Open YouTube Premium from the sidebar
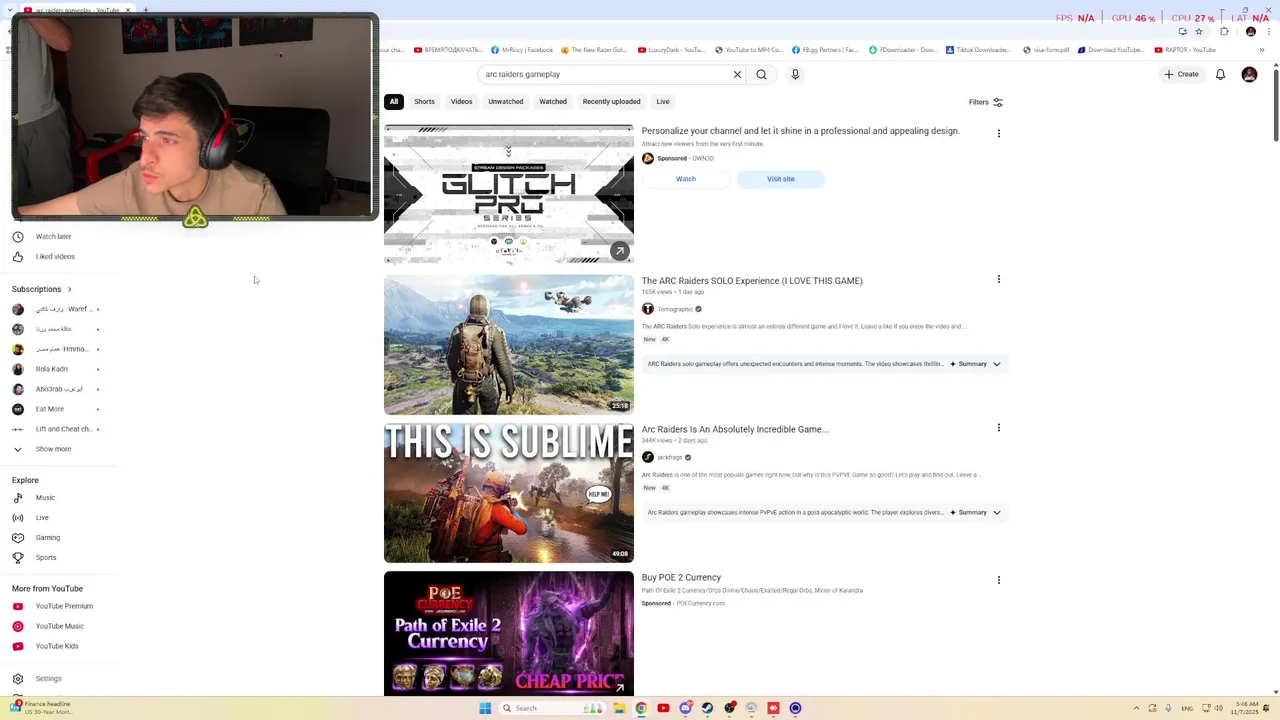 [64, 606]
